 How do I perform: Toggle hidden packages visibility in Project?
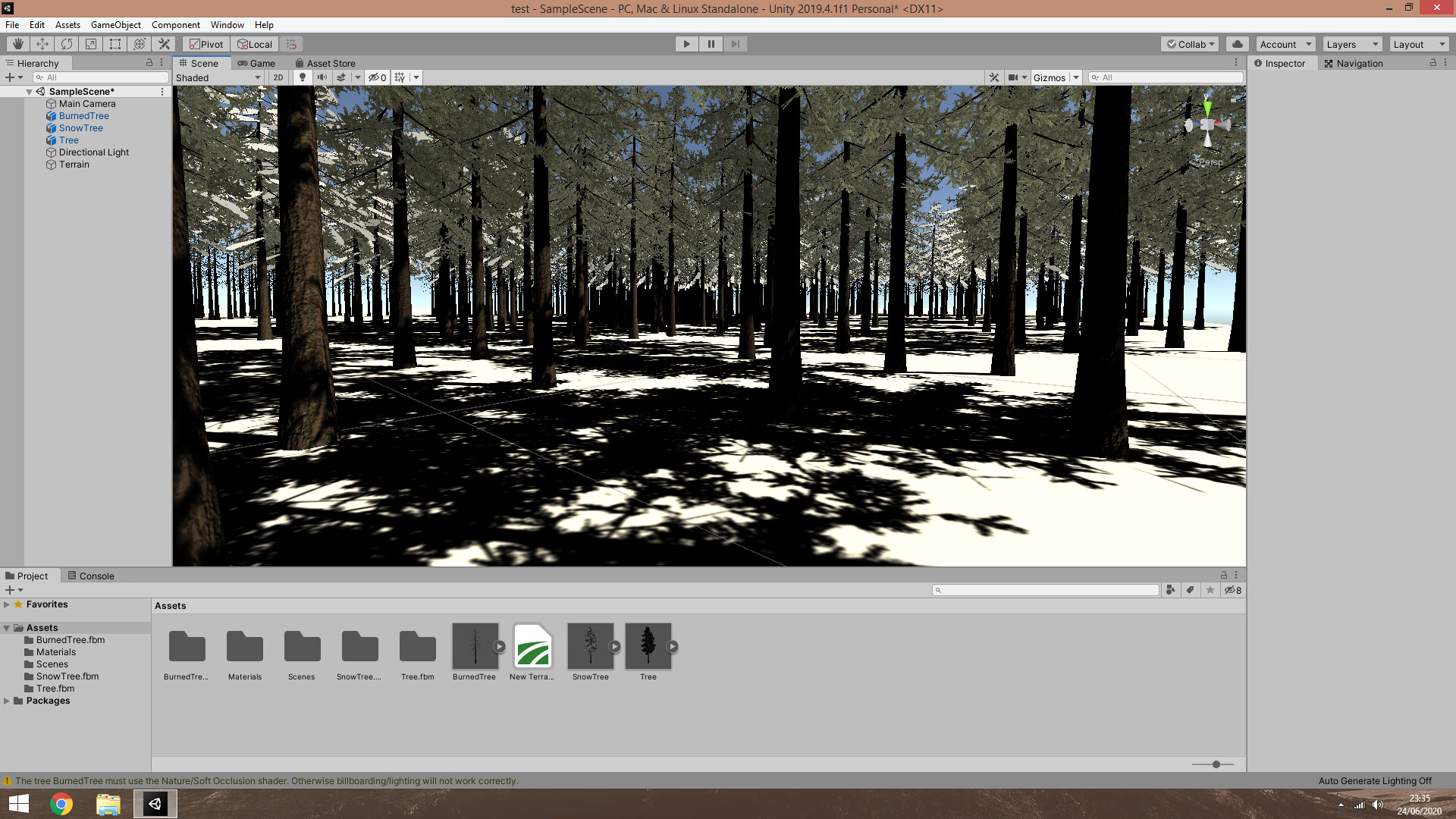(1233, 590)
